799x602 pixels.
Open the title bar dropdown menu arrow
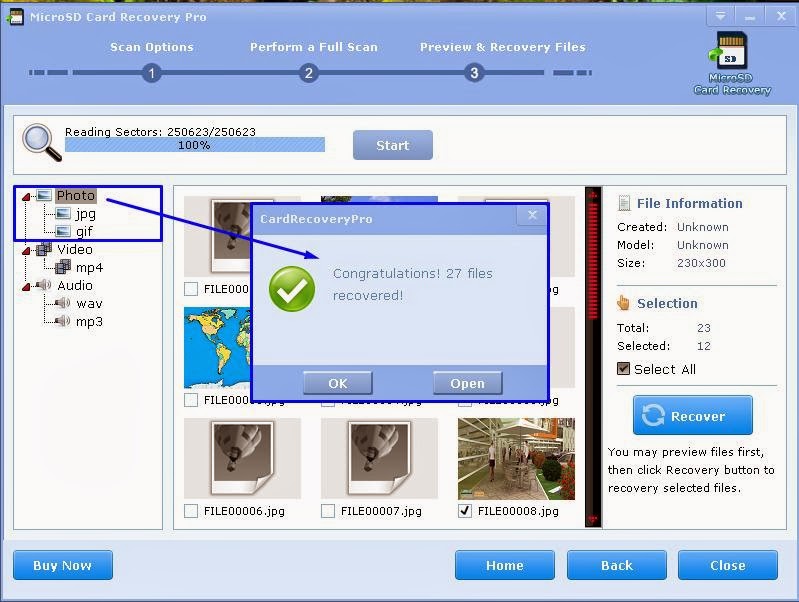(721, 17)
